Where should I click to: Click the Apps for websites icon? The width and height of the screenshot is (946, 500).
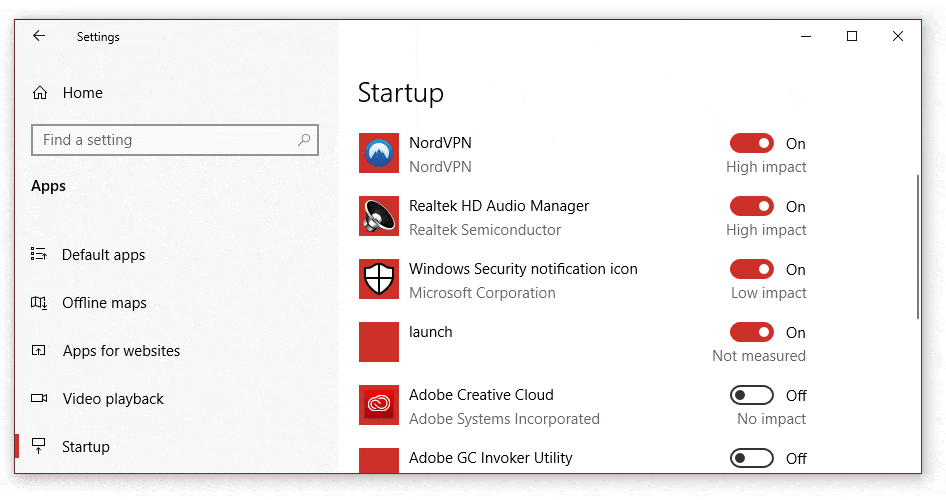pyautogui.click(x=39, y=350)
